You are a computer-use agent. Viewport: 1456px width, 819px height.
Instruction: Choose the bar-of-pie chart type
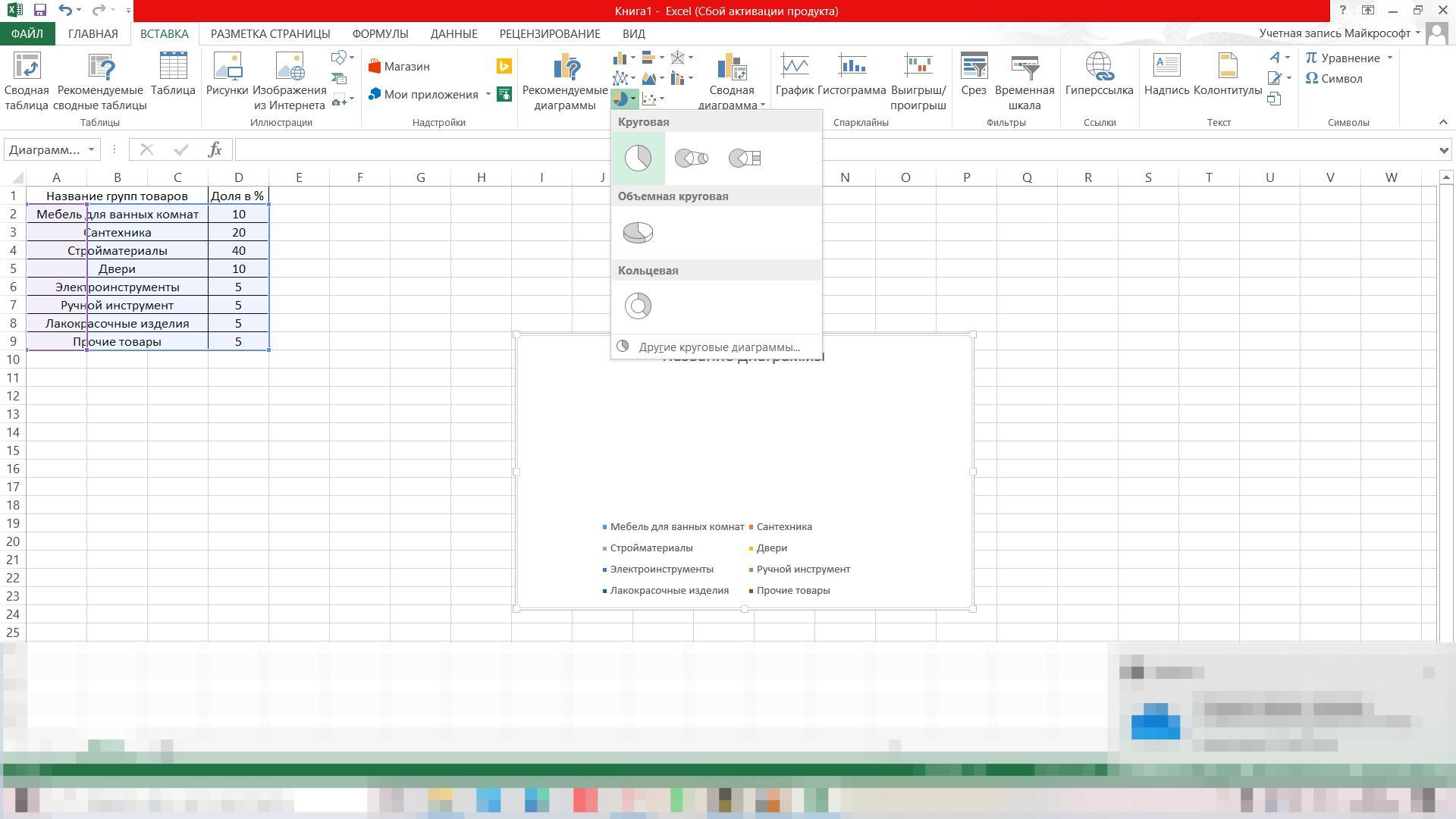pyautogui.click(x=744, y=158)
